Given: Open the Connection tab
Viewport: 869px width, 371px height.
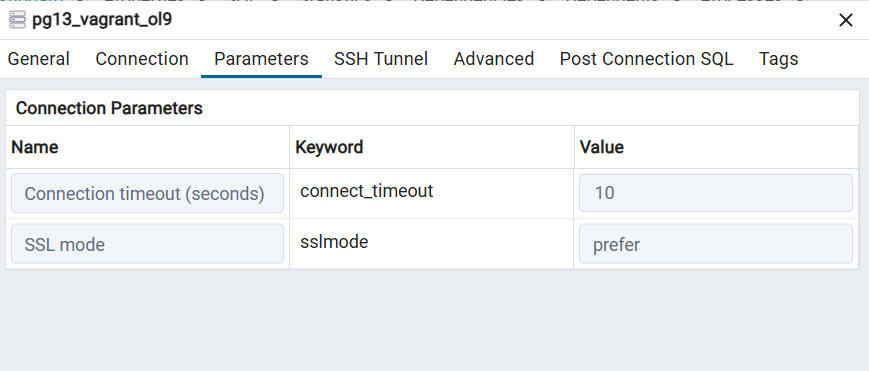Looking at the screenshot, I should coord(142,59).
